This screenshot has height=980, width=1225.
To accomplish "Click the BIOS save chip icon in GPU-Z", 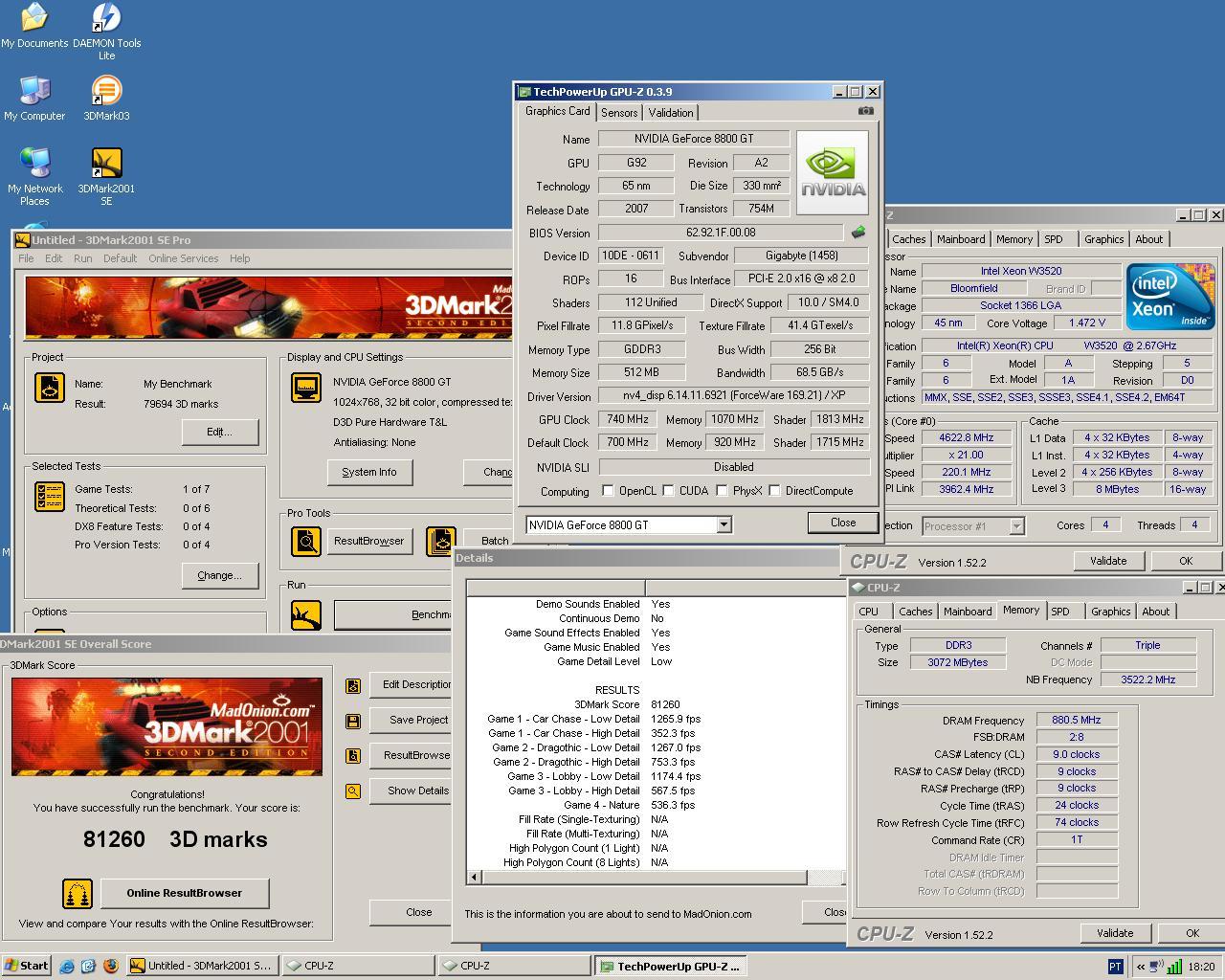I will point(858,233).
